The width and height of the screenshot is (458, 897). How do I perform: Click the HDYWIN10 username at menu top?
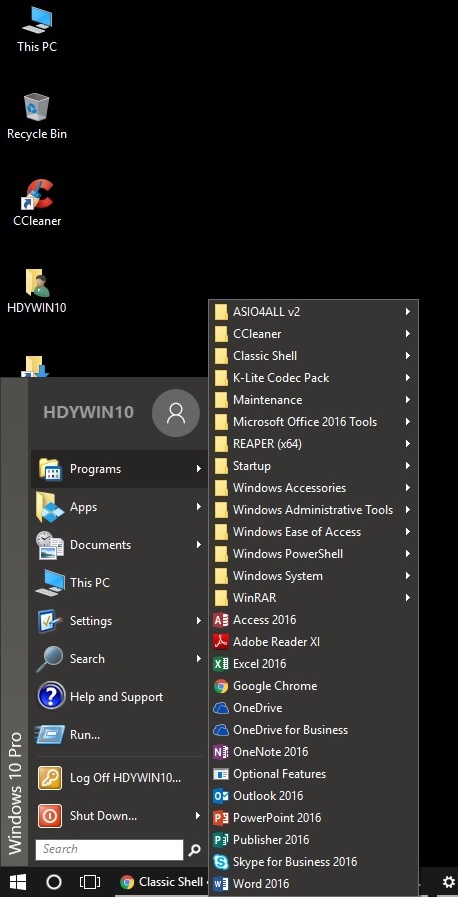(x=89, y=412)
